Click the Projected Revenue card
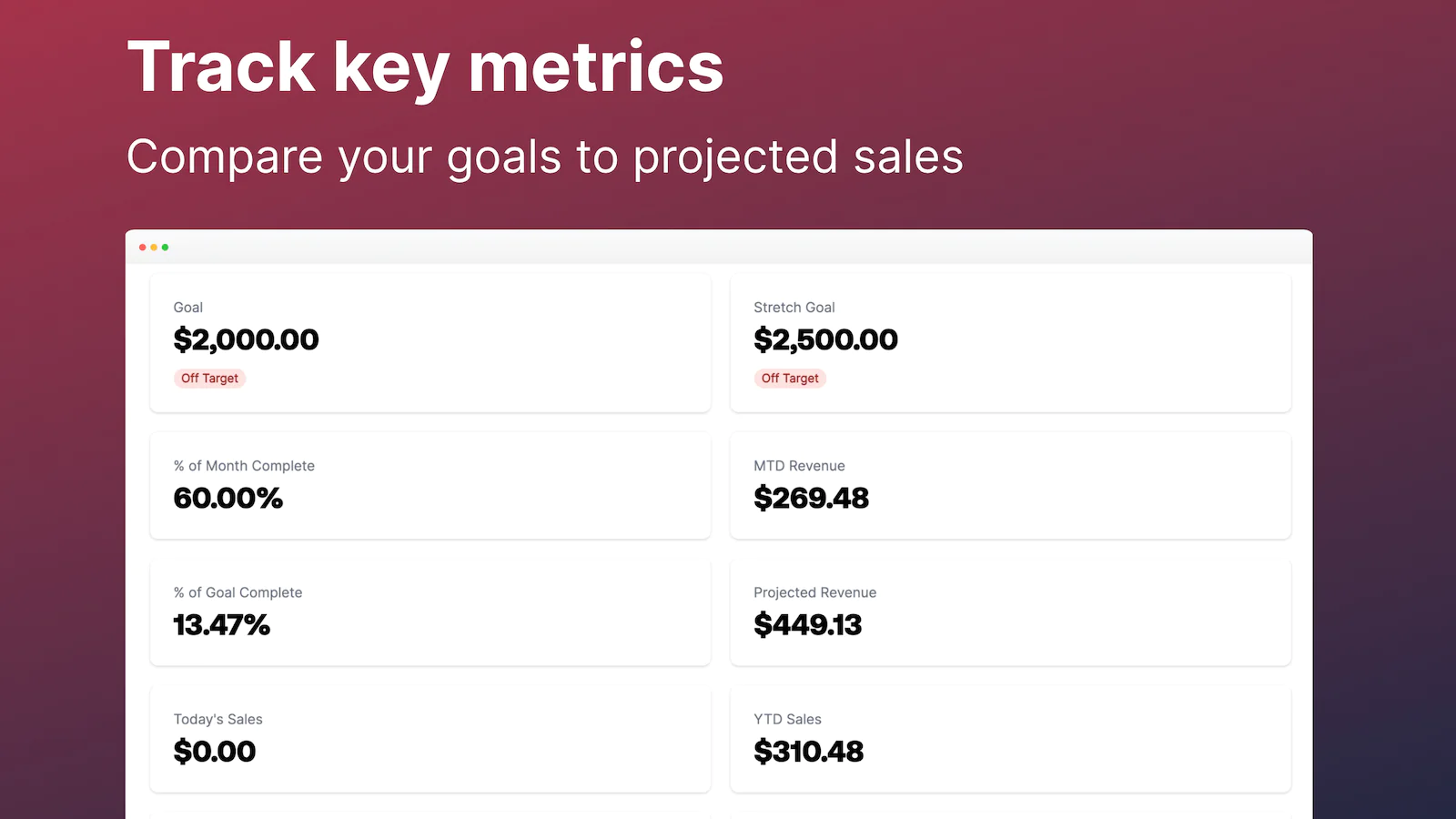1456x819 pixels. click(1011, 612)
